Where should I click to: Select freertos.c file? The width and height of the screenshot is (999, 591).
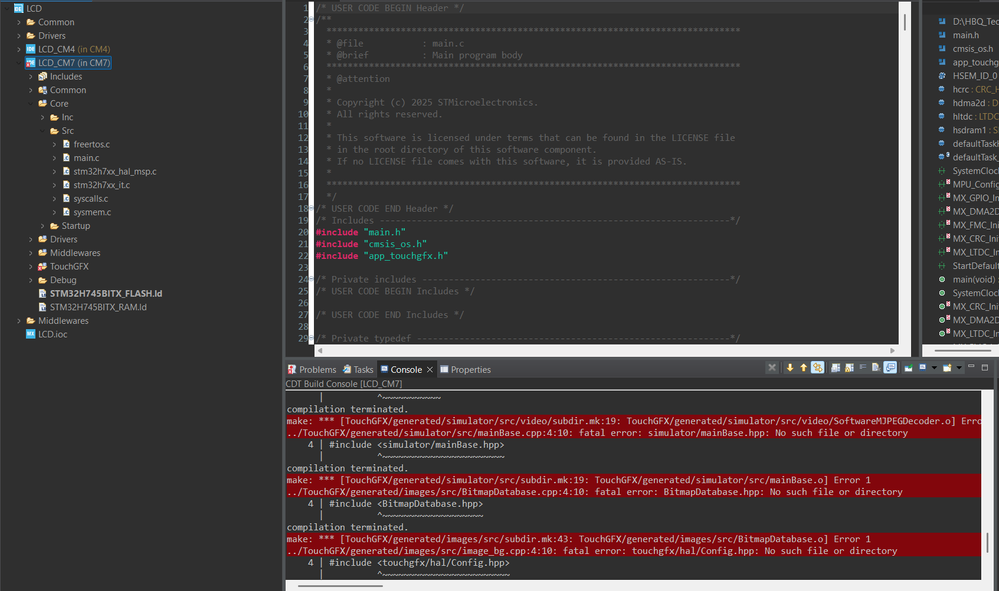91,145
